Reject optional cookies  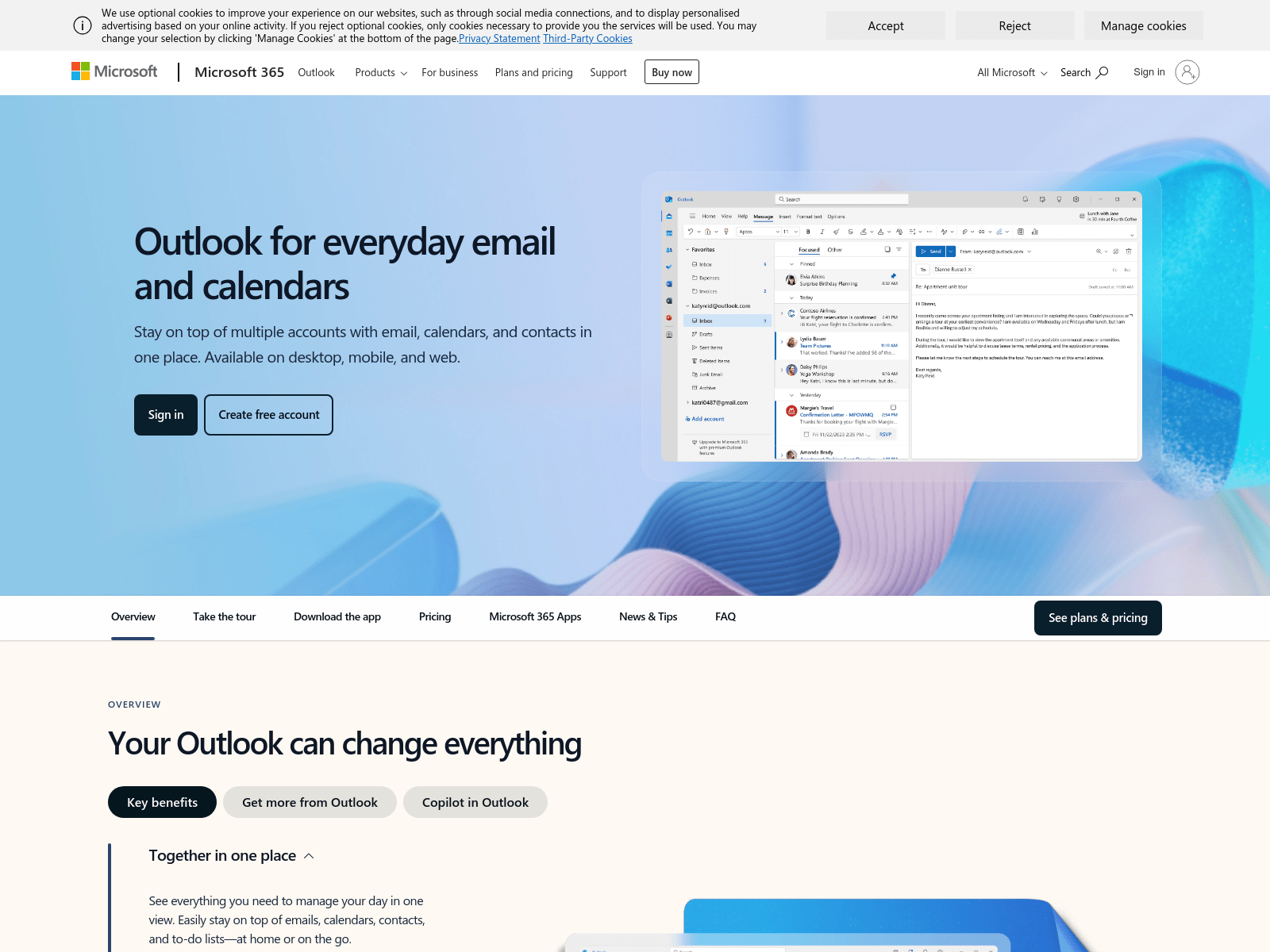(1014, 25)
